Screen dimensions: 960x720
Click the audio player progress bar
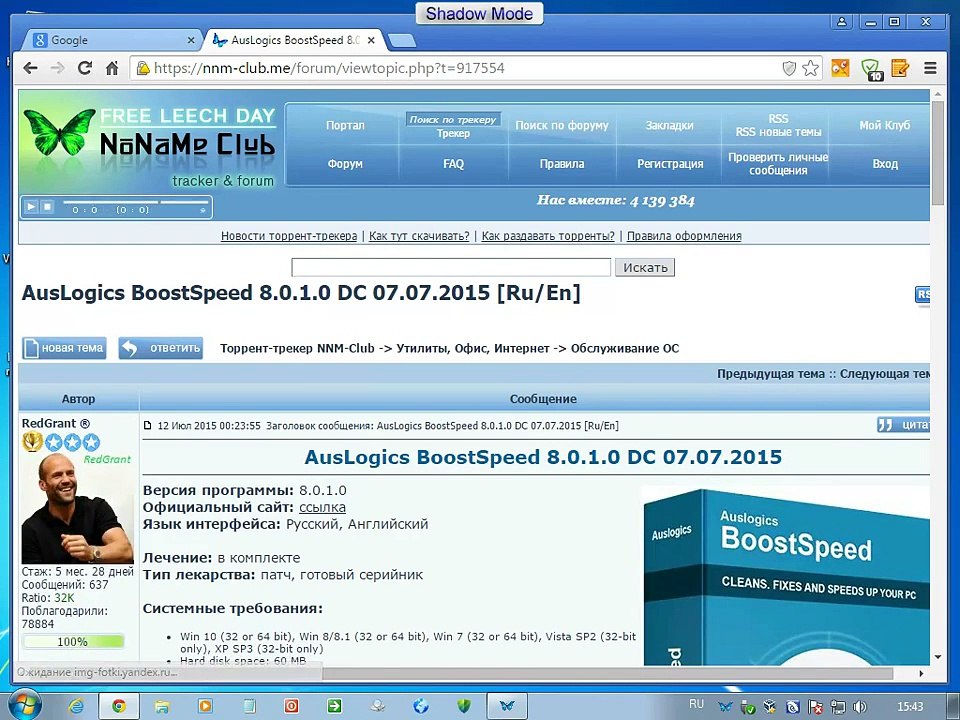tap(135, 201)
